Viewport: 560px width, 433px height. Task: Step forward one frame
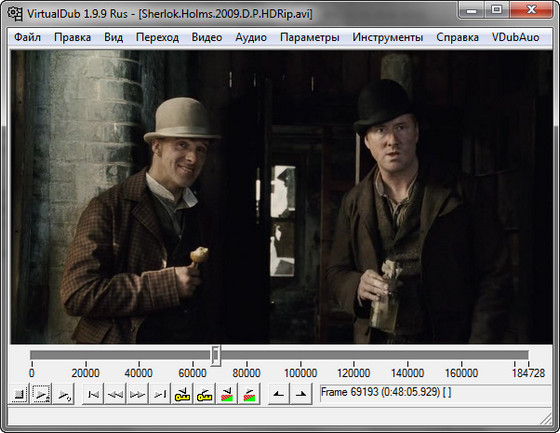137,394
